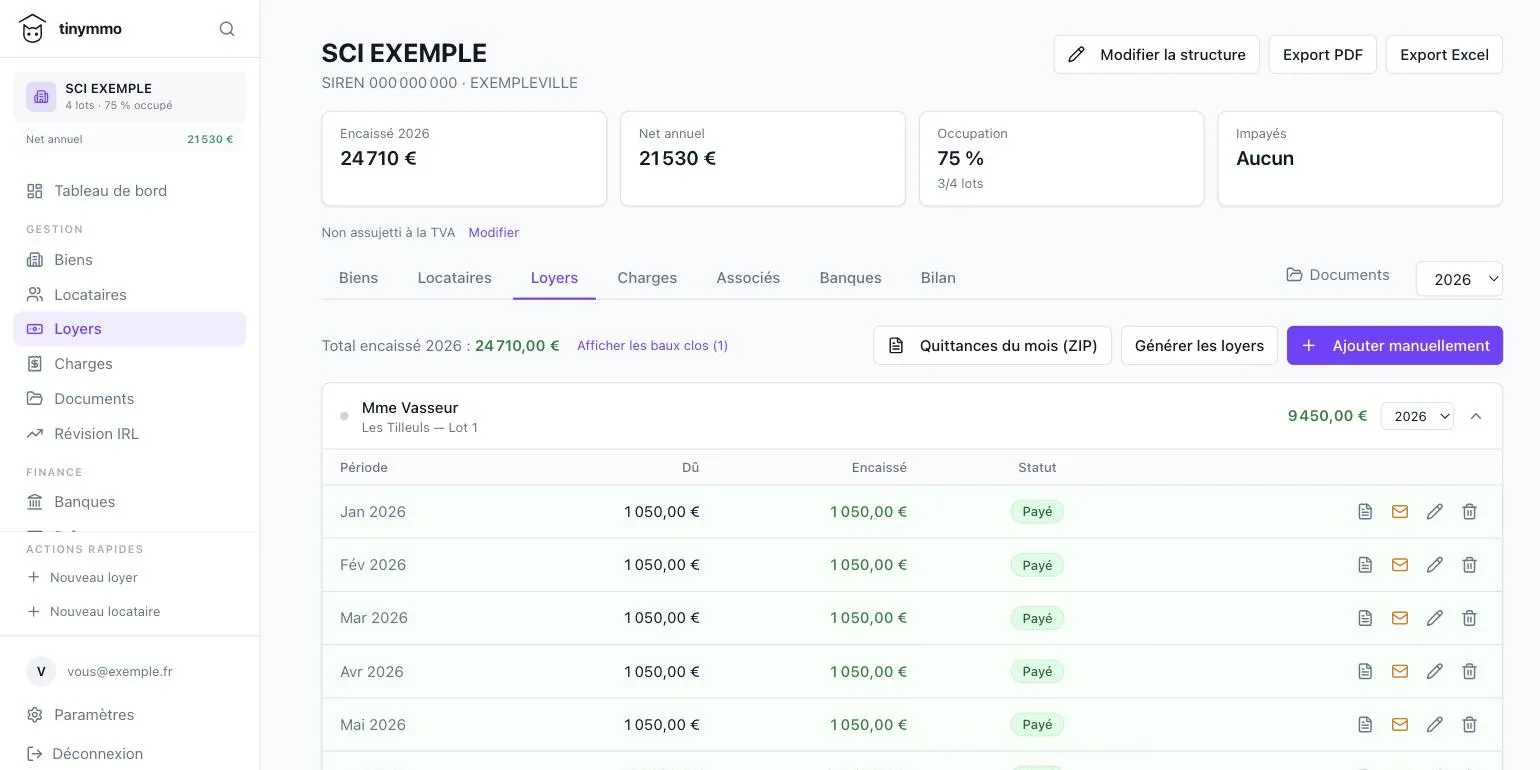Open Révision IRL in sidebar
The width and height of the screenshot is (1540, 770).
[129, 434]
